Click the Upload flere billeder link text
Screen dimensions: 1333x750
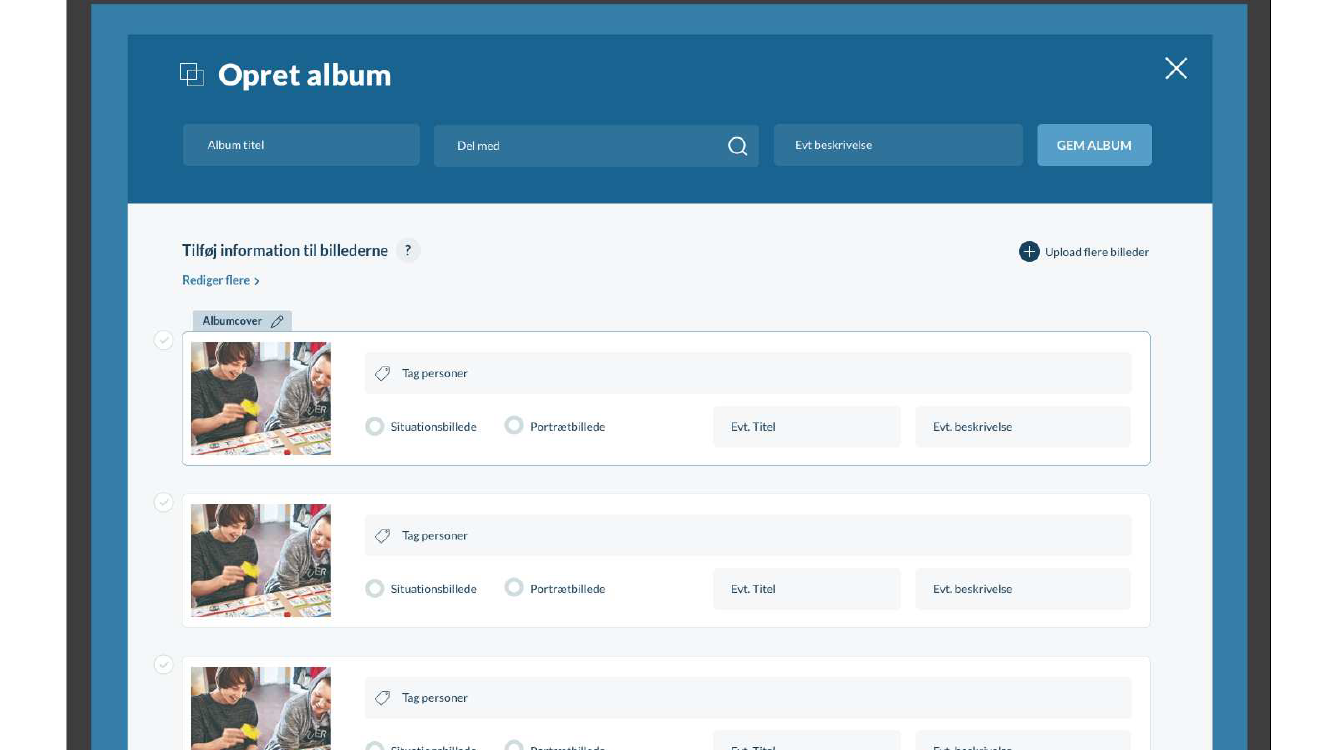[1097, 252]
